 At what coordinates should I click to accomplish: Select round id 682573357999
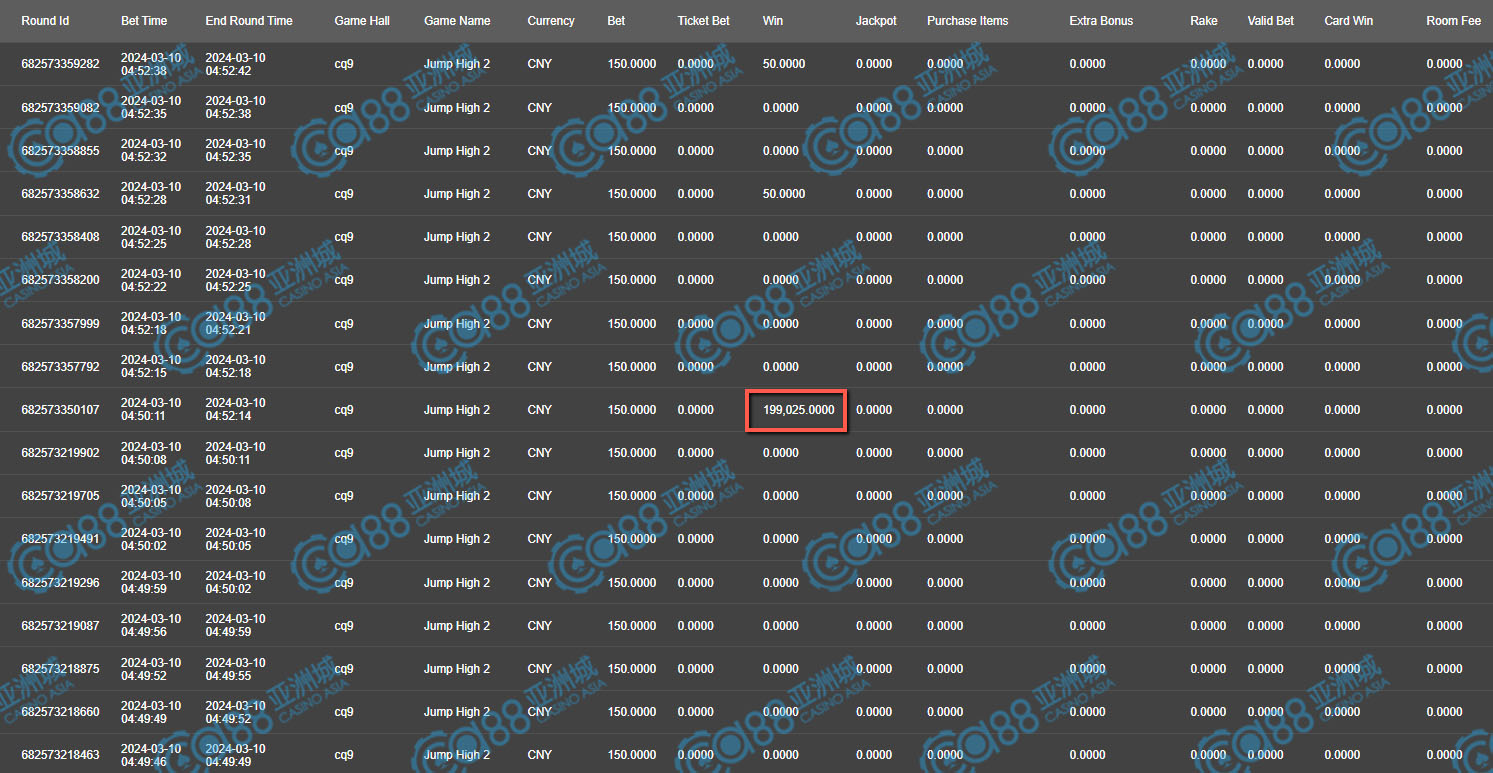click(x=60, y=324)
